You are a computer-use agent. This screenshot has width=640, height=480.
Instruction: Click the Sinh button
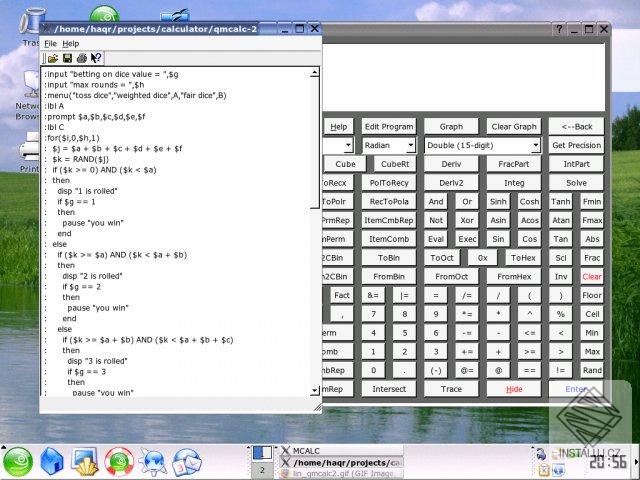pyautogui.click(x=498, y=202)
